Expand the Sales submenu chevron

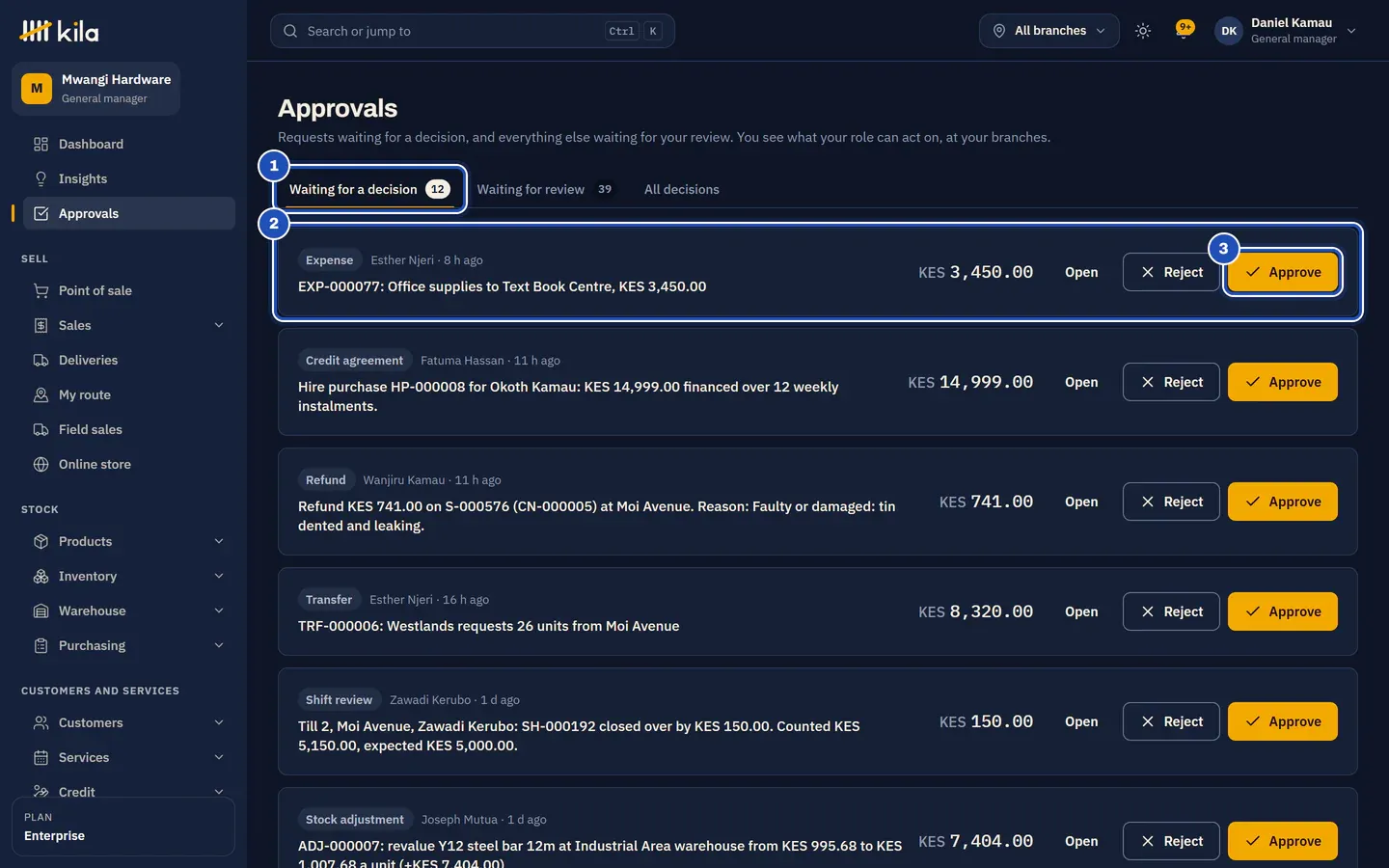(219, 325)
